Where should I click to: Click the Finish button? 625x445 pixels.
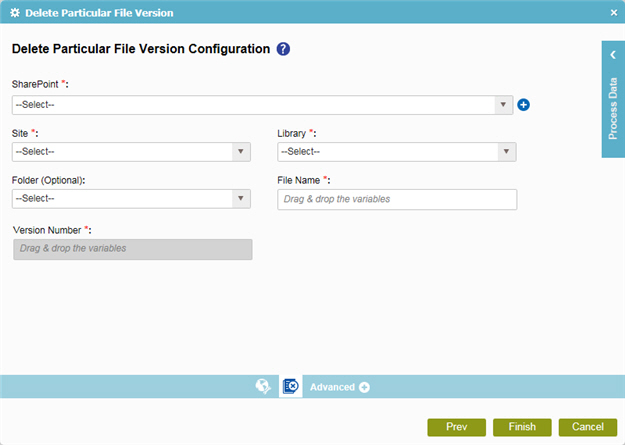point(522,427)
